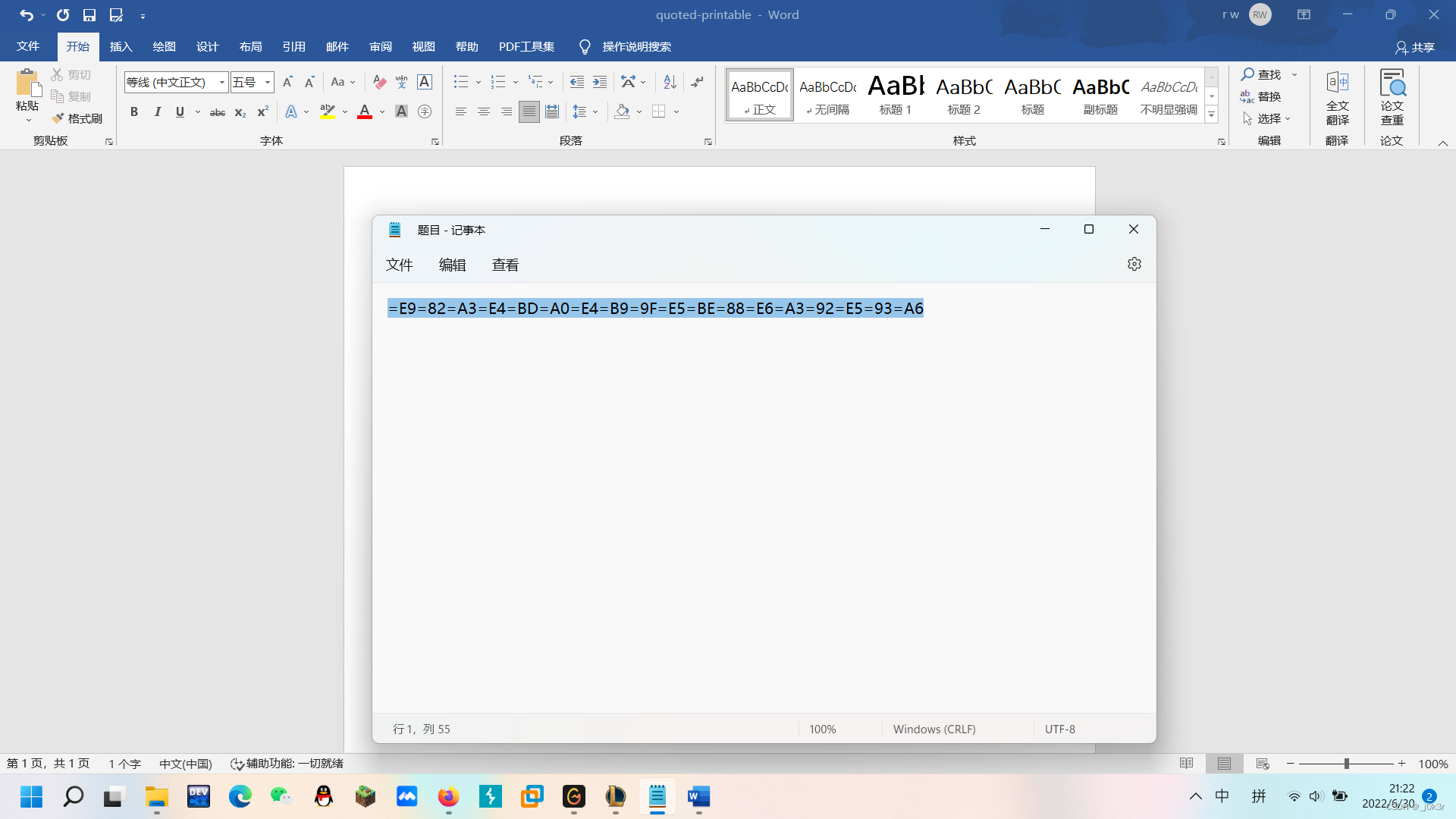The width and height of the screenshot is (1456, 819).
Task: Open Notepad settings gear
Action: click(x=1134, y=264)
